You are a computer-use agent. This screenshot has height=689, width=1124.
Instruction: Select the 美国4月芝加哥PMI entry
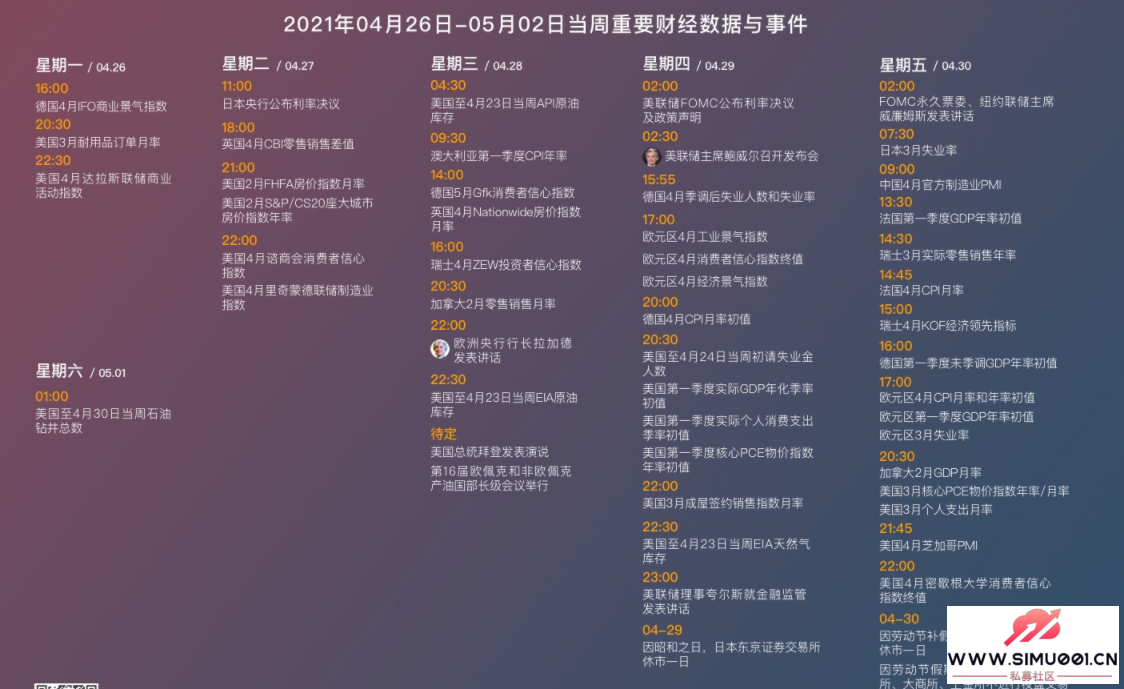point(928,546)
